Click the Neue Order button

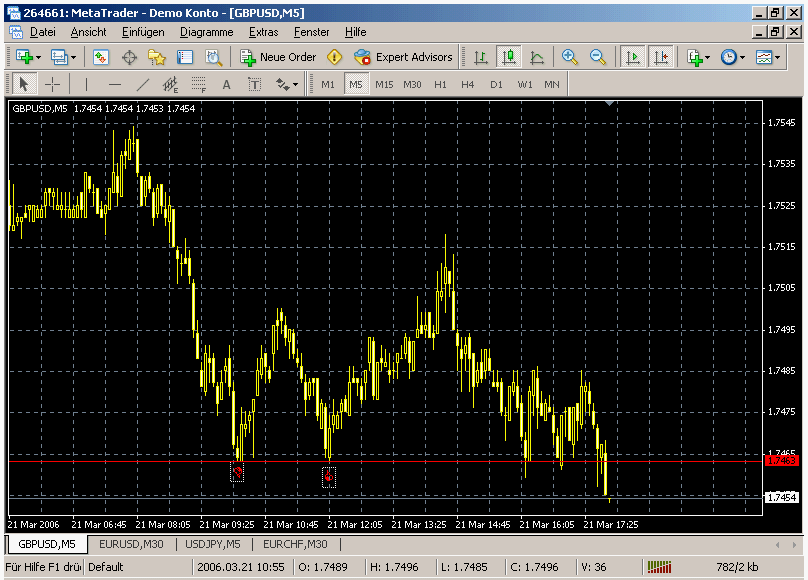(278, 57)
